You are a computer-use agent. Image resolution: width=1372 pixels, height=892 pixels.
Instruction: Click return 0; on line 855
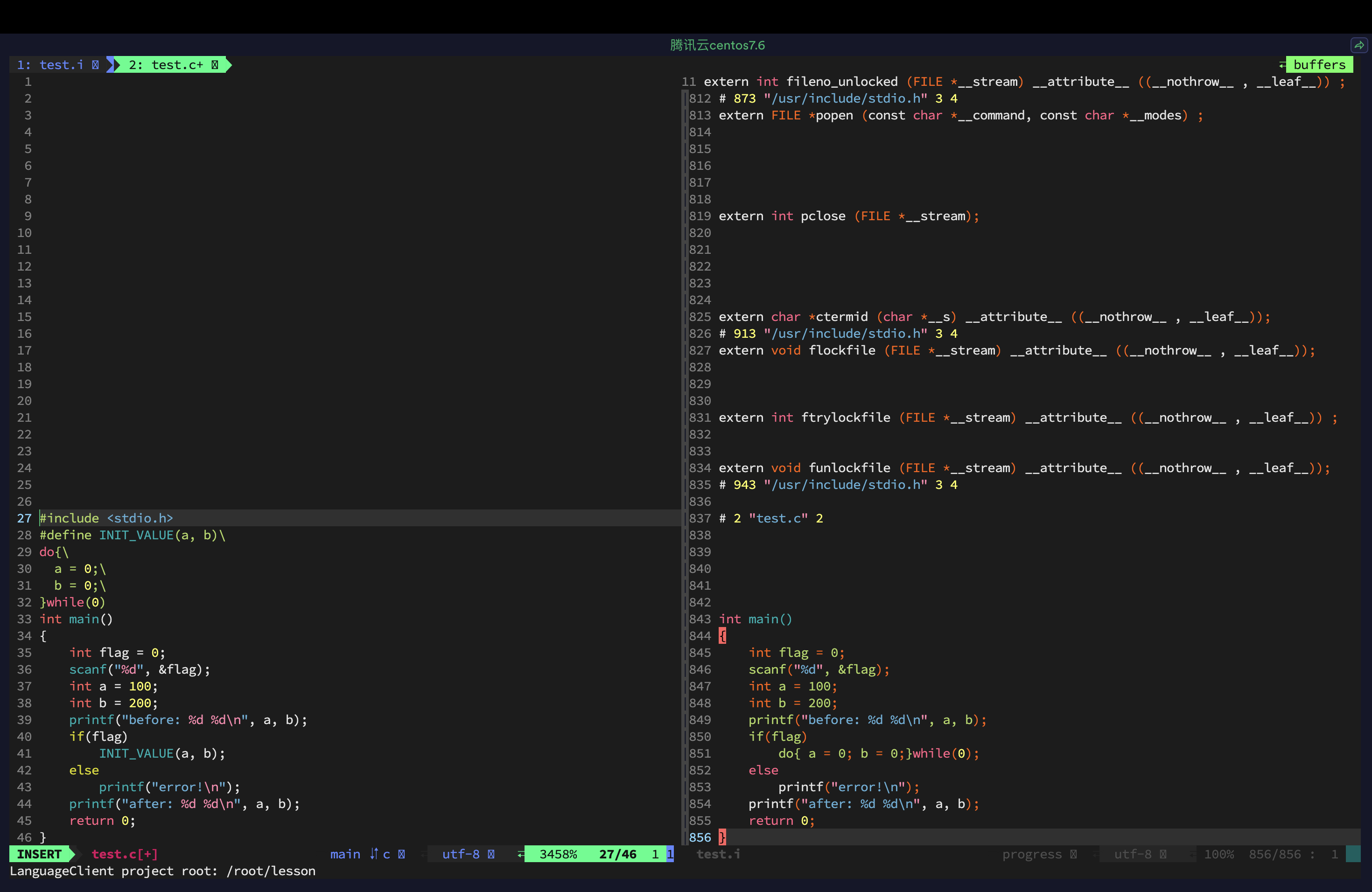click(x=782, y=821)
